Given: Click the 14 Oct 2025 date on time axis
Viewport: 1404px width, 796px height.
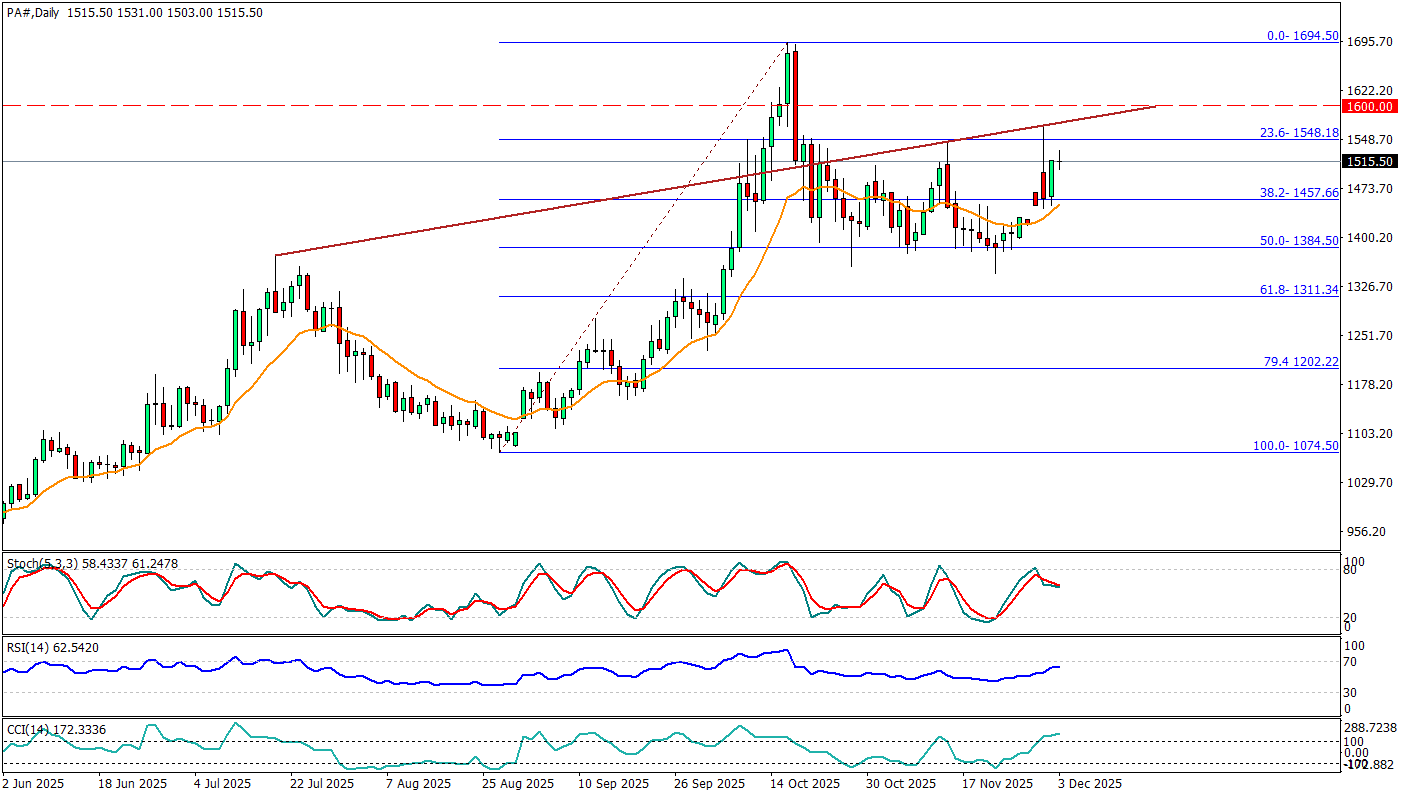Looking at the screenshot, I should pyautogui.click(x=806, y=784).
